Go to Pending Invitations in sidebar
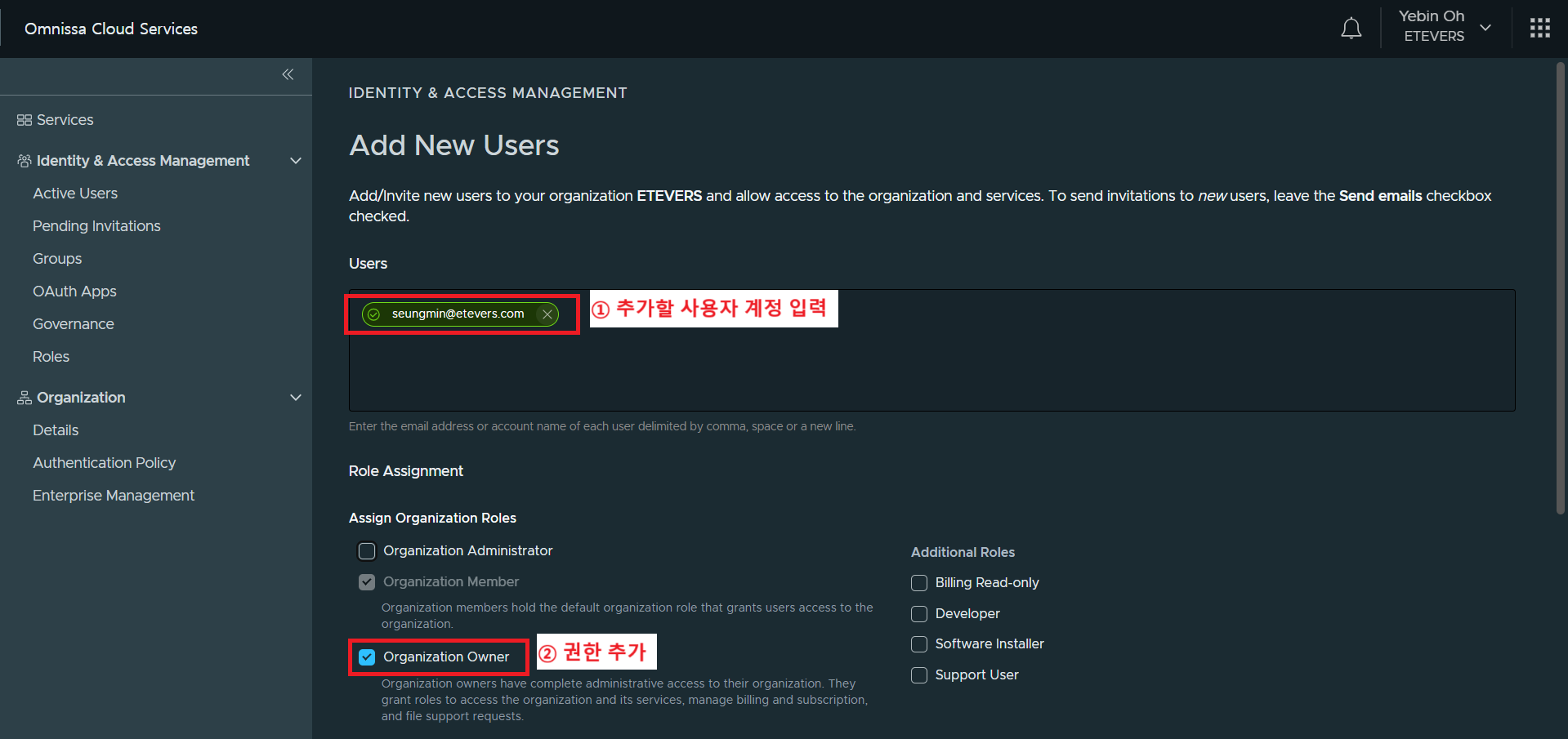The width and height of the screenshot is (1568, 739). (96, 226)
